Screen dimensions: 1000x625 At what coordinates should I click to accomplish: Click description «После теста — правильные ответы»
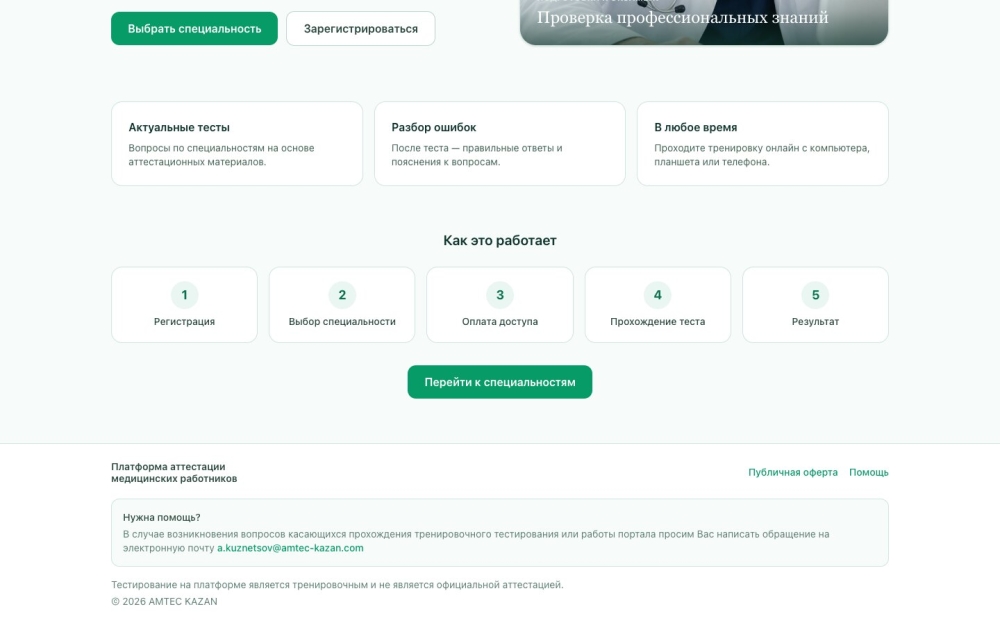coord(477,155)
